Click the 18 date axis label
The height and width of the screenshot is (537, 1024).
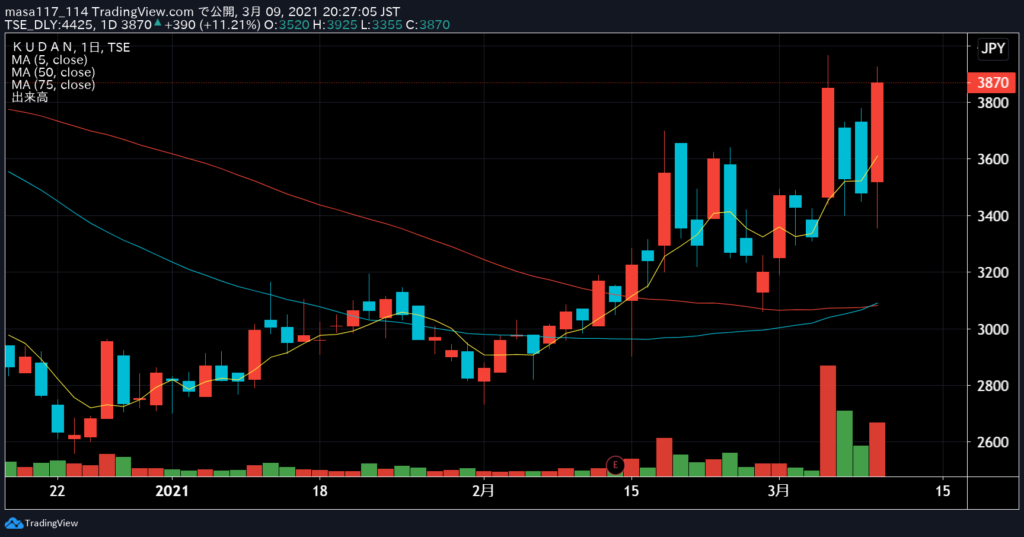tap(319, 491)
